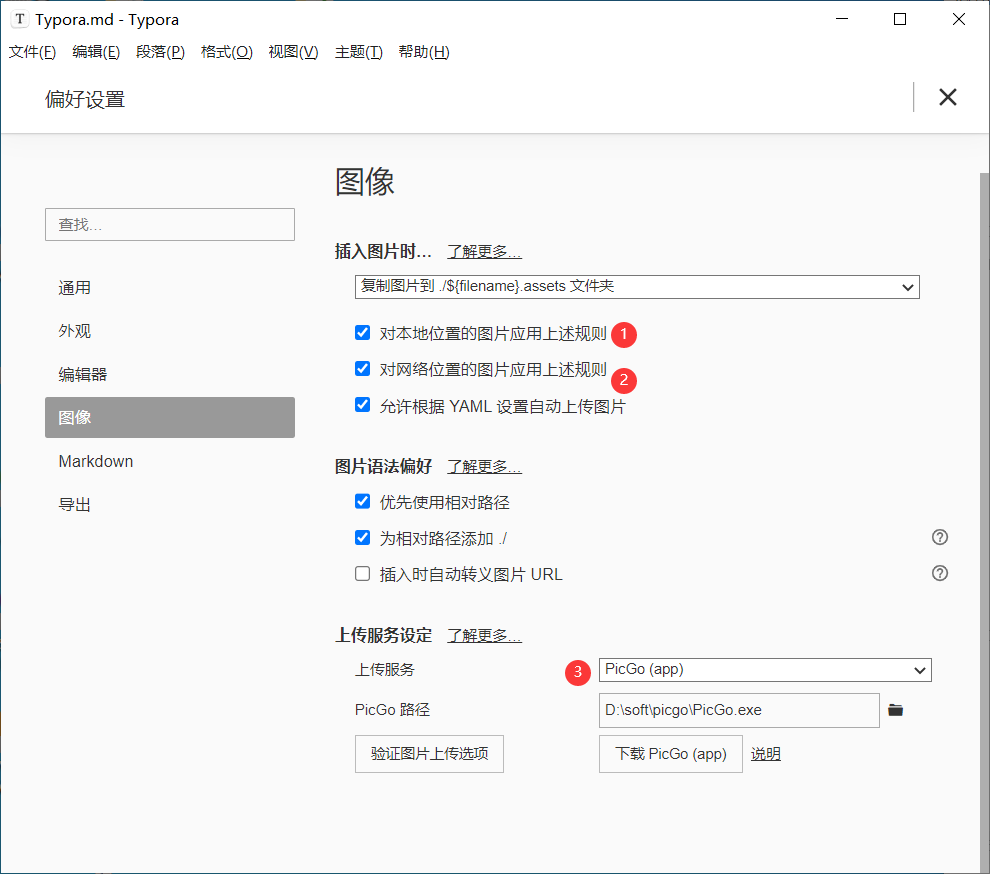Open the 说明 link
Screen dimensions: 990x874
[765, 753]
